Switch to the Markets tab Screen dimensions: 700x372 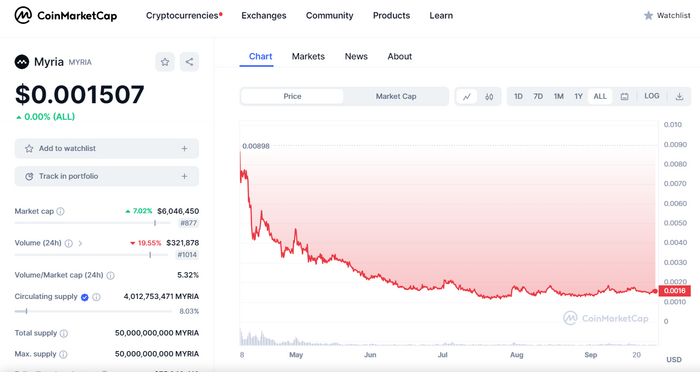pos(308,57)
